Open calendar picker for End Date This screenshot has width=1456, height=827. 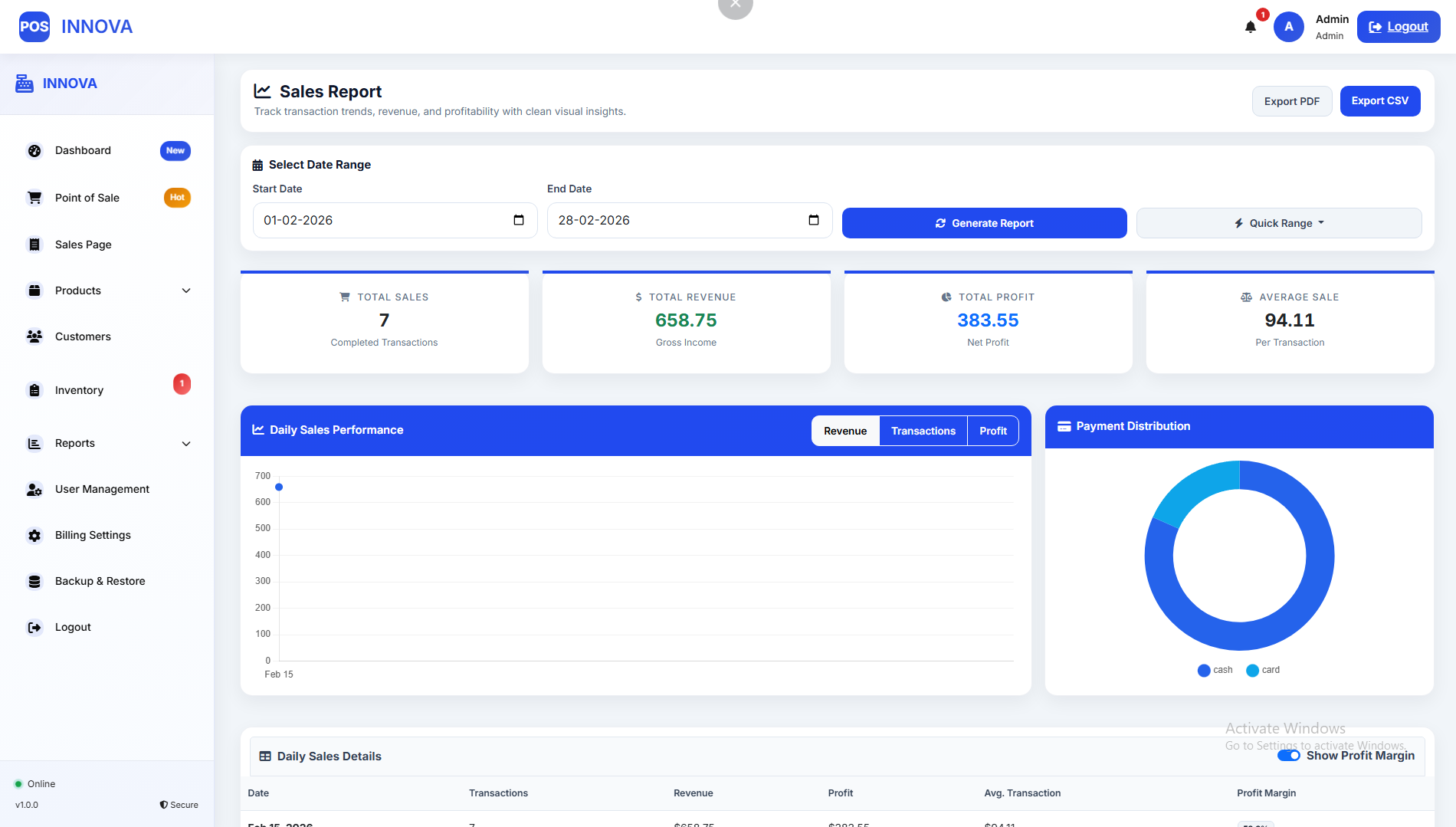click(814, 221)
